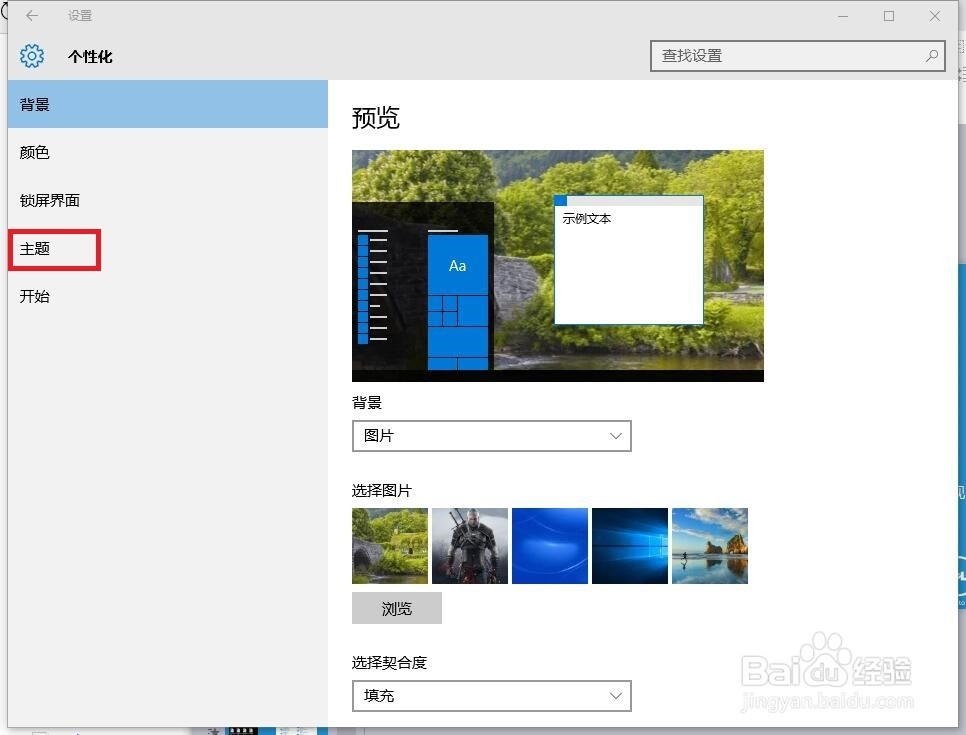Choose the stone bridge landscape wallpaper thumbnail
Image resolution: width=966 pixels, height=735 pixels.
(390, 546)
